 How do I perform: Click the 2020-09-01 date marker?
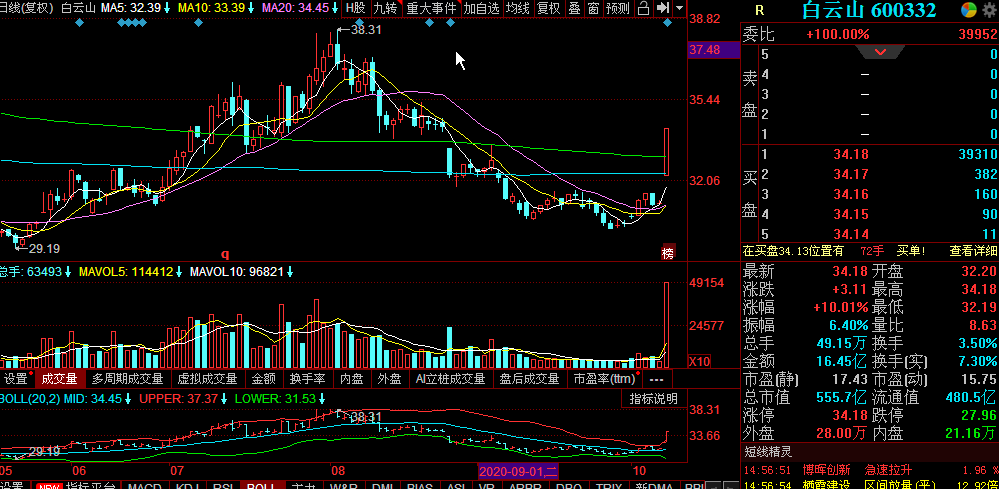(518, 471)
